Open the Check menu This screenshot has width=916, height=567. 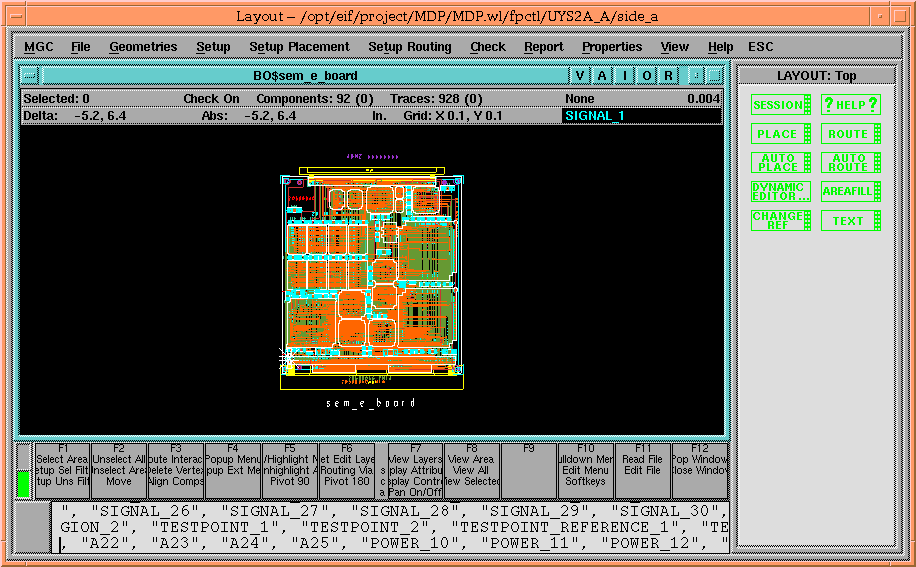(x=488, y=47)
